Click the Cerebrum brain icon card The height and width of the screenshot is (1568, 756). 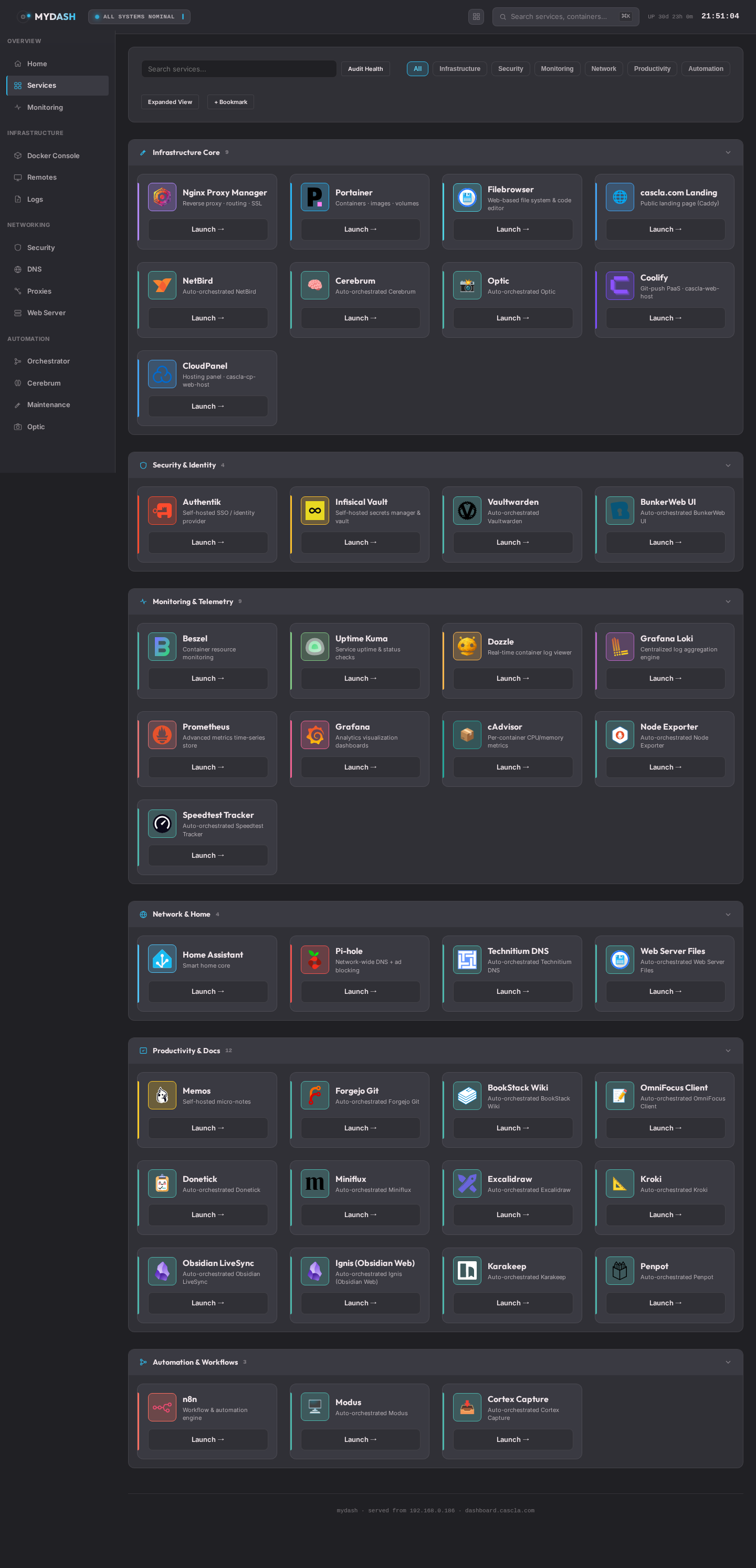click(314, 285)
